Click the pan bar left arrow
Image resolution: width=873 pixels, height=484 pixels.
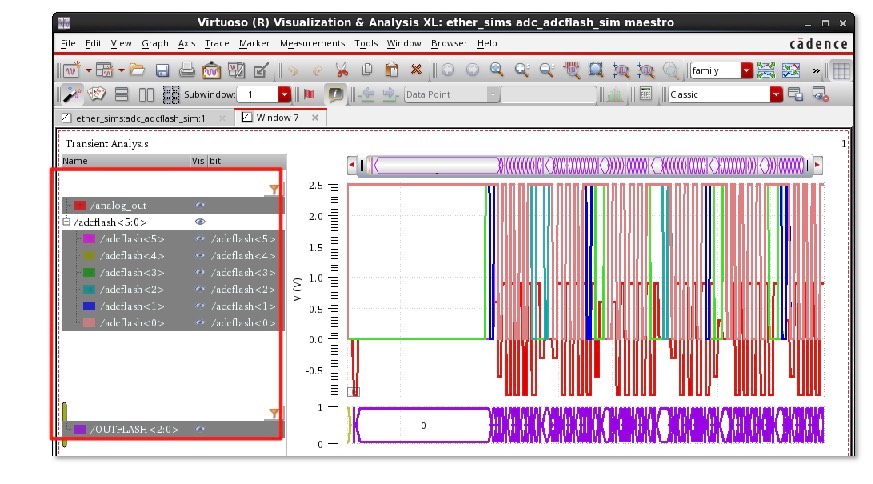351,165
